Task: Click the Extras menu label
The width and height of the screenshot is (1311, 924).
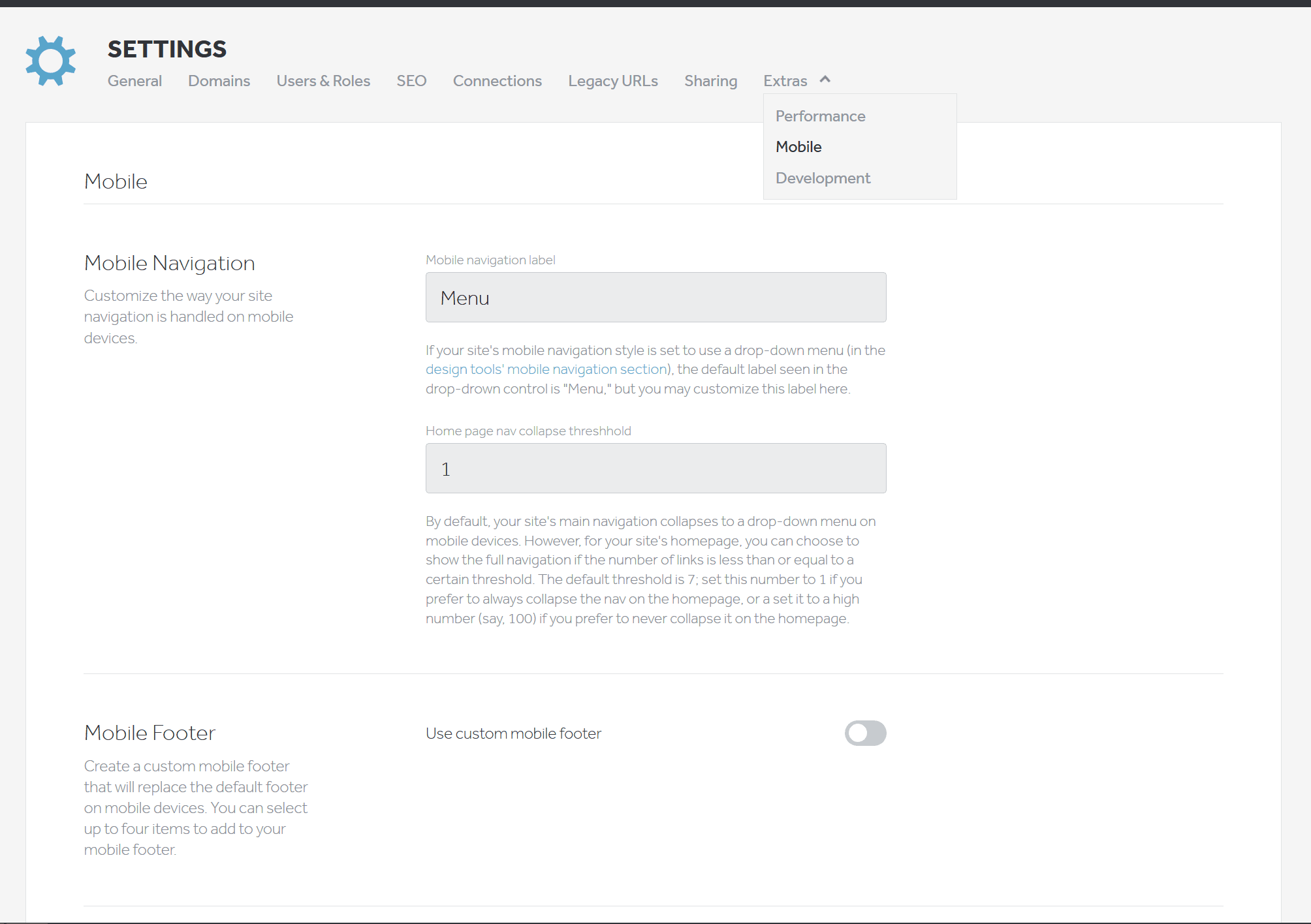Action: 785,81
